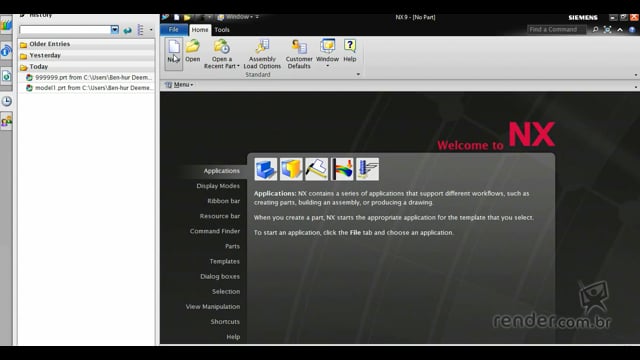Open quick access Window dropdown
This screenshot has height=360, width=640.
pos(235,17)
